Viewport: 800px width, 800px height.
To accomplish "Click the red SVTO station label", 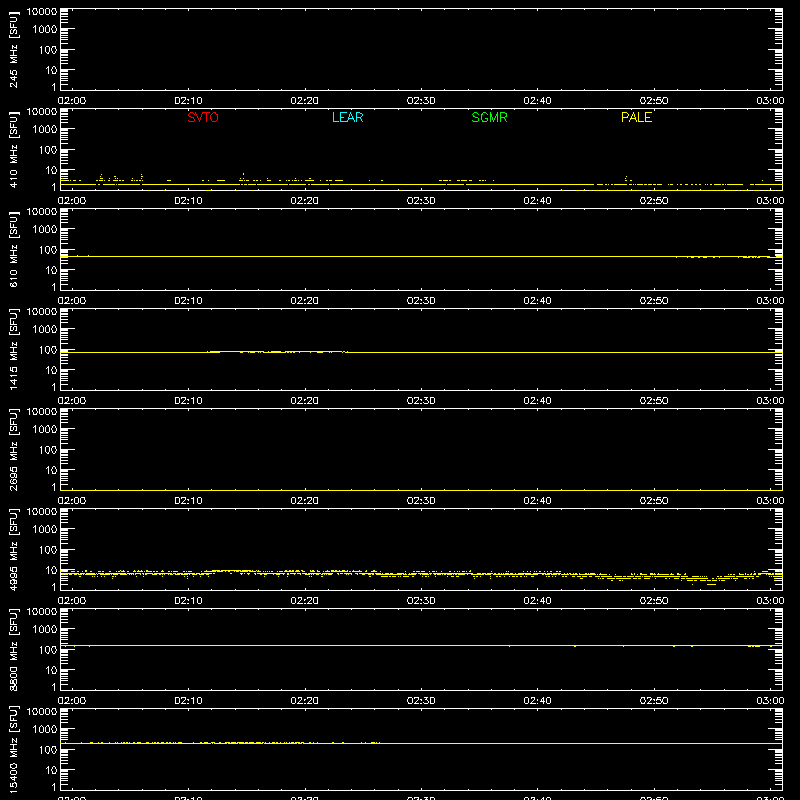I will pyautogui.click(x=203, y=117).
